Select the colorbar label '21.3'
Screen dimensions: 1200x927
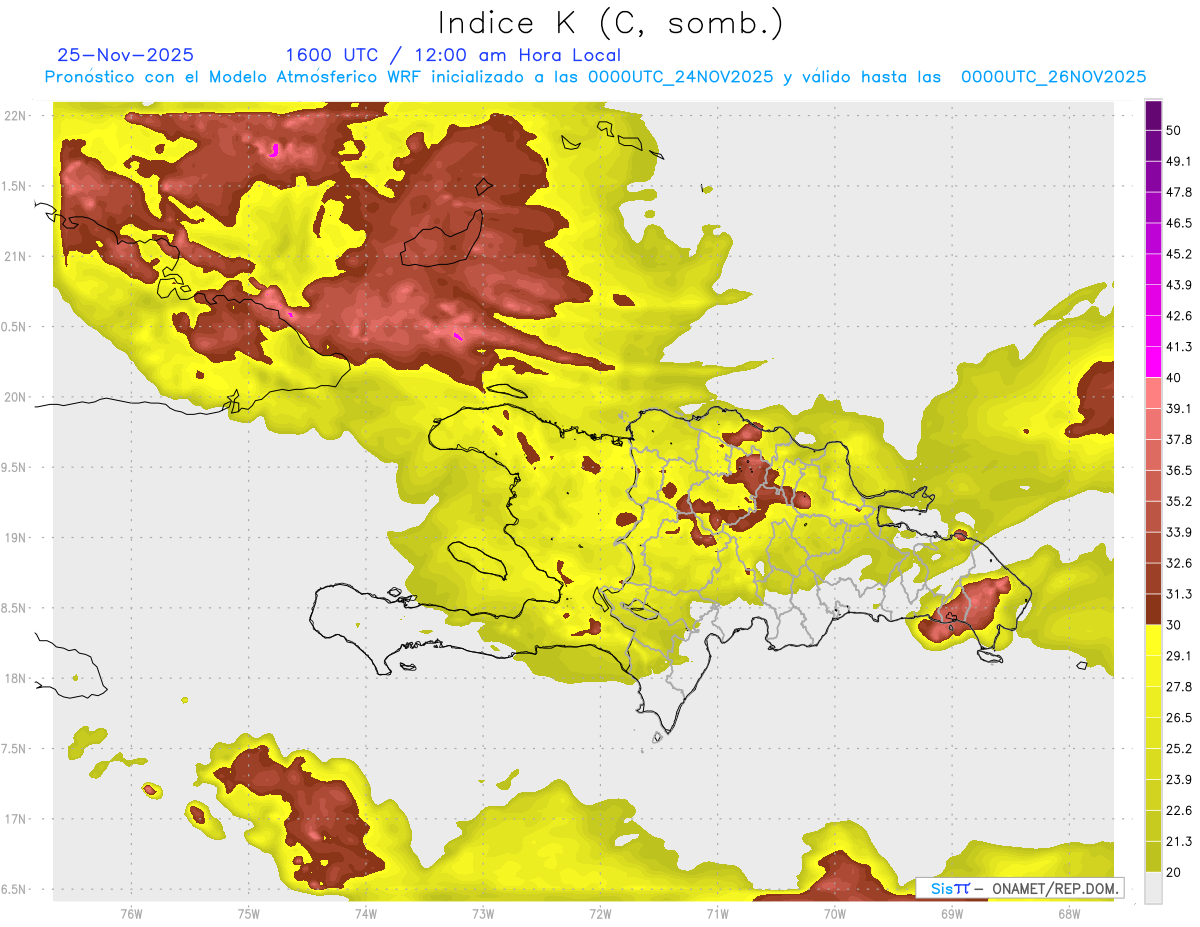(x=1179, y=842)
